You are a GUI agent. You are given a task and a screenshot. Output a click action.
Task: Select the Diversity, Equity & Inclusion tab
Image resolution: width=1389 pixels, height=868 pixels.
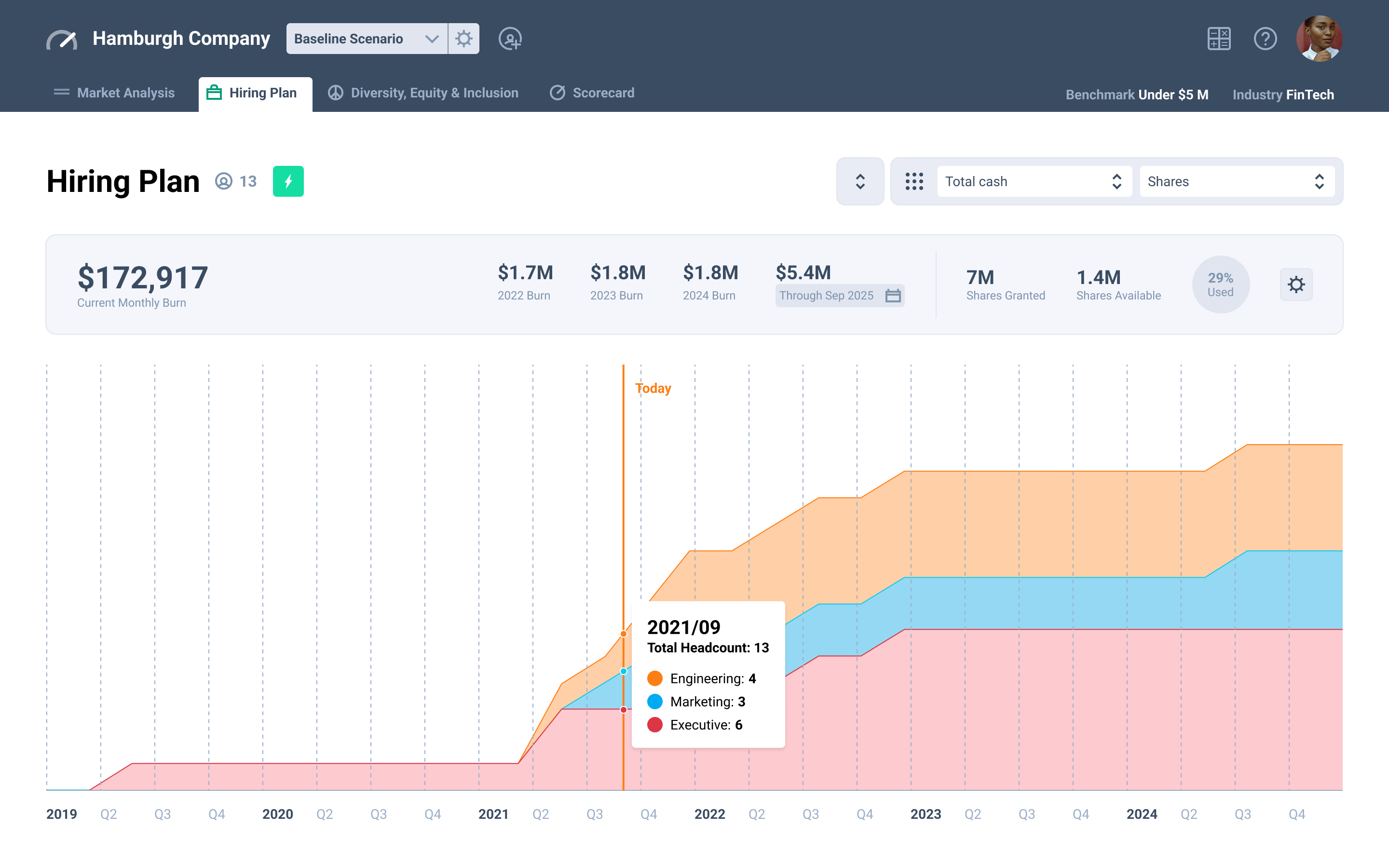coord(435,93)
